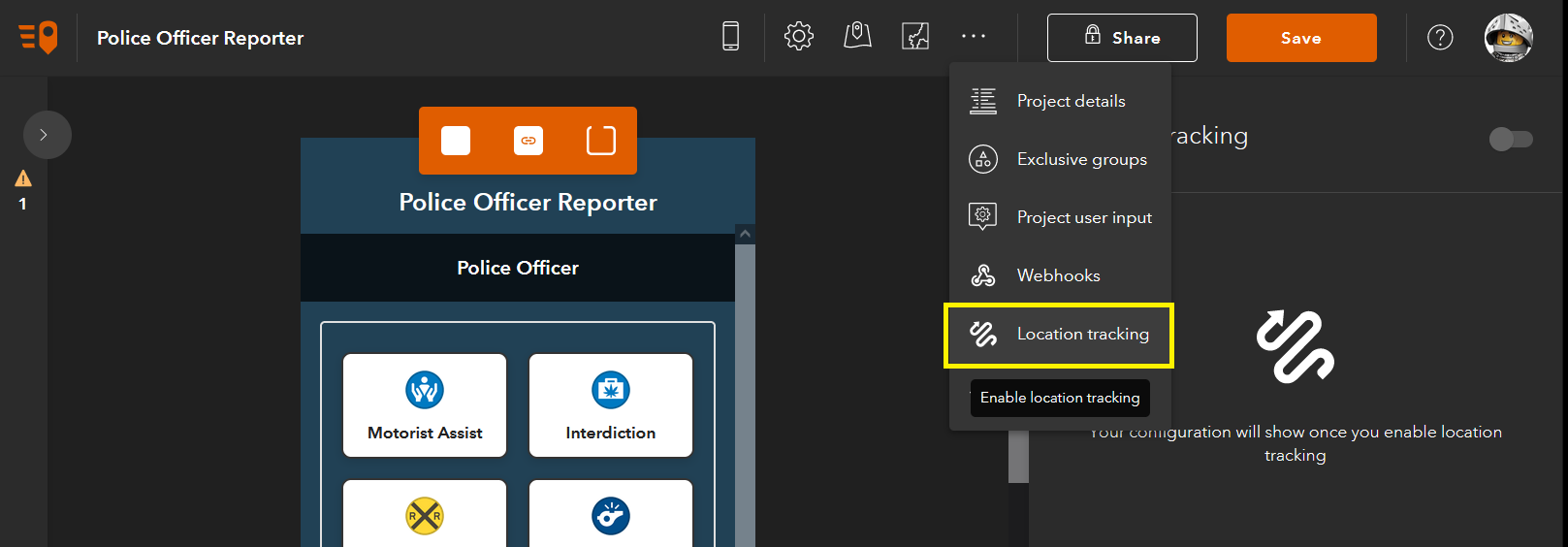Viewport: 1568px width, 547px height.
Task: Click the help question mark icon
Action: (1440, 38)
